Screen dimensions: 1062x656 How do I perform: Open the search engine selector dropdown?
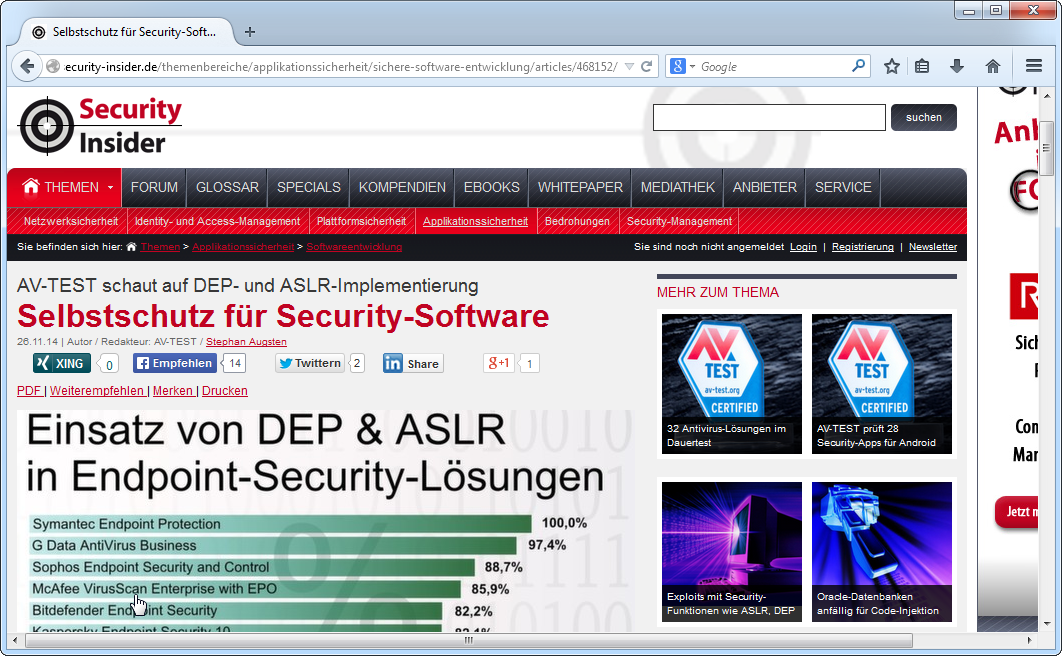pos(682,66)
